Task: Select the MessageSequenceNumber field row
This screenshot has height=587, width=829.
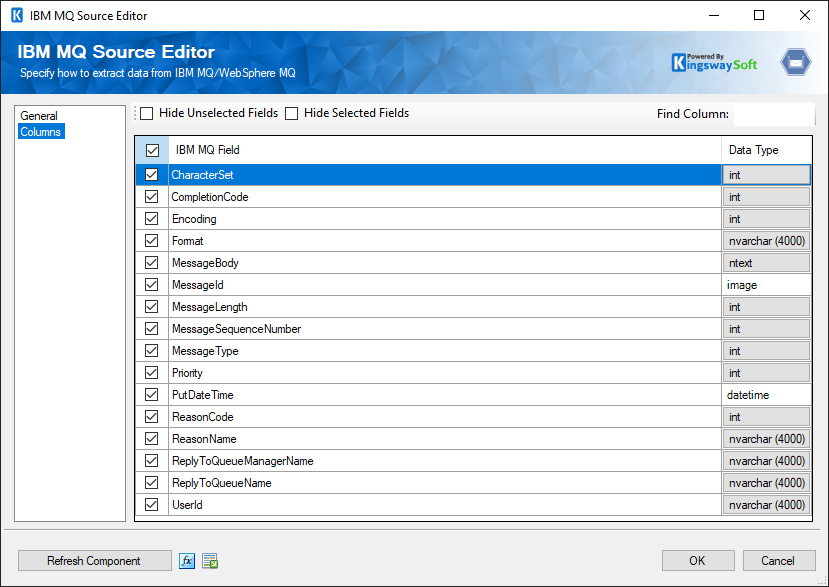Action: coord(445,329)
